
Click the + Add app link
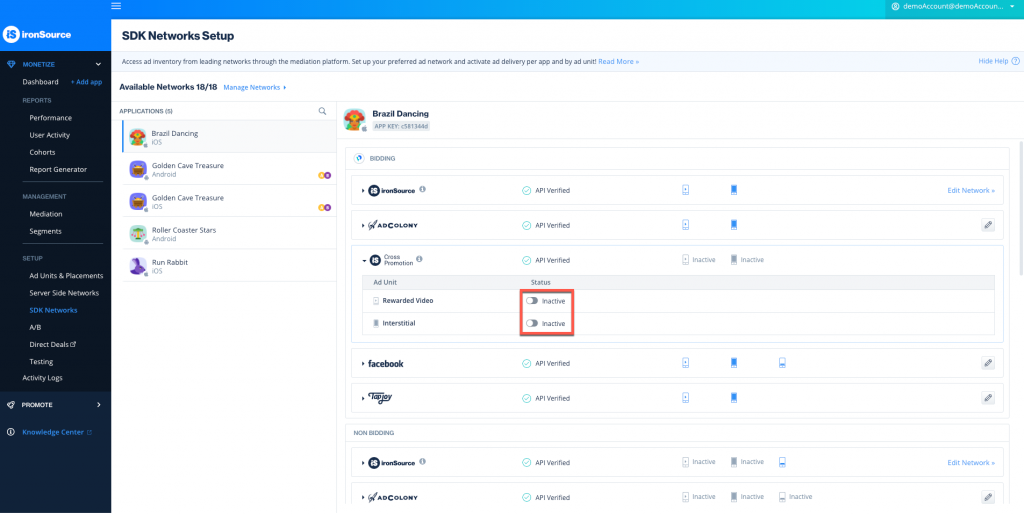pyautogui.click(x=86, y=82)
